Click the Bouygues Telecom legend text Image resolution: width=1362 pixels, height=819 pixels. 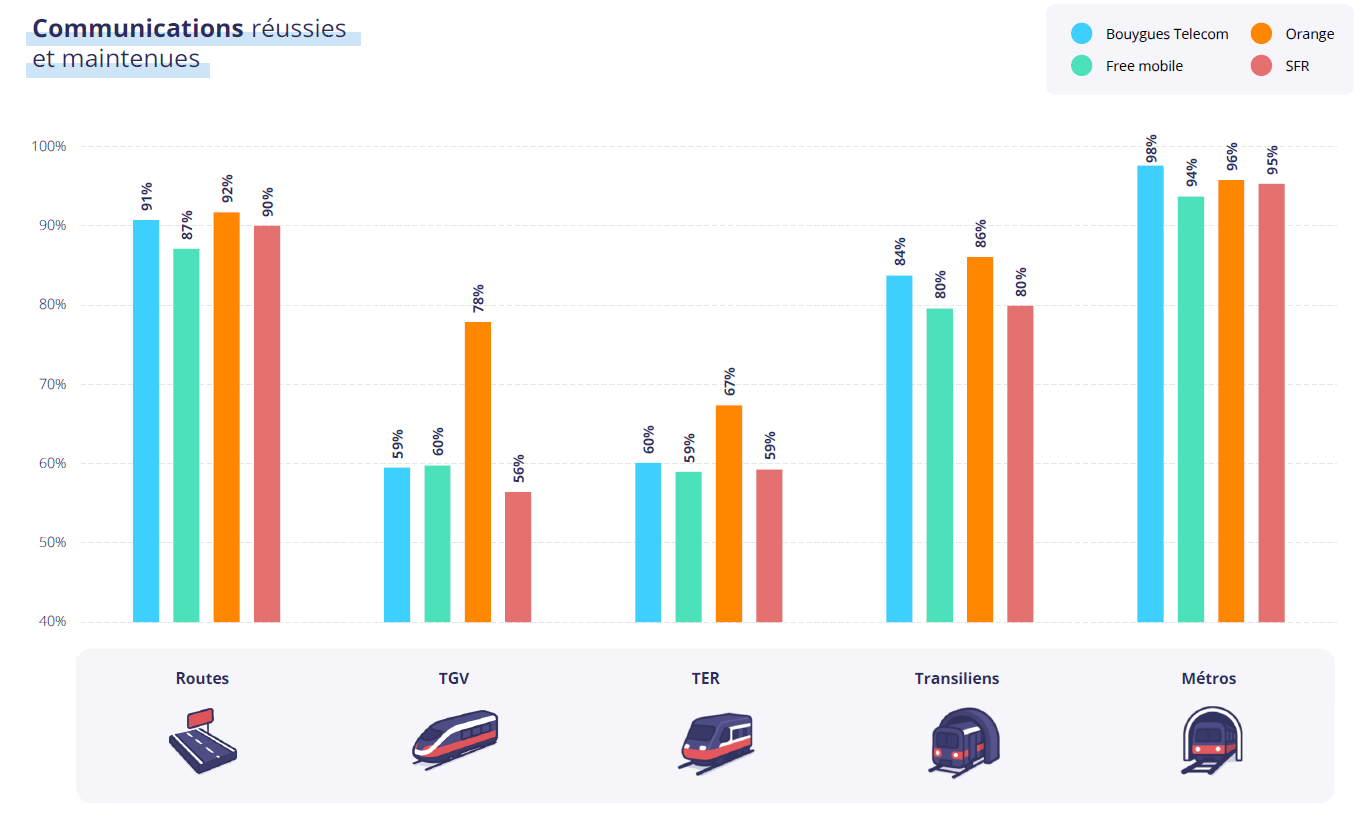pyautogui.click(x=1167, y=34)
